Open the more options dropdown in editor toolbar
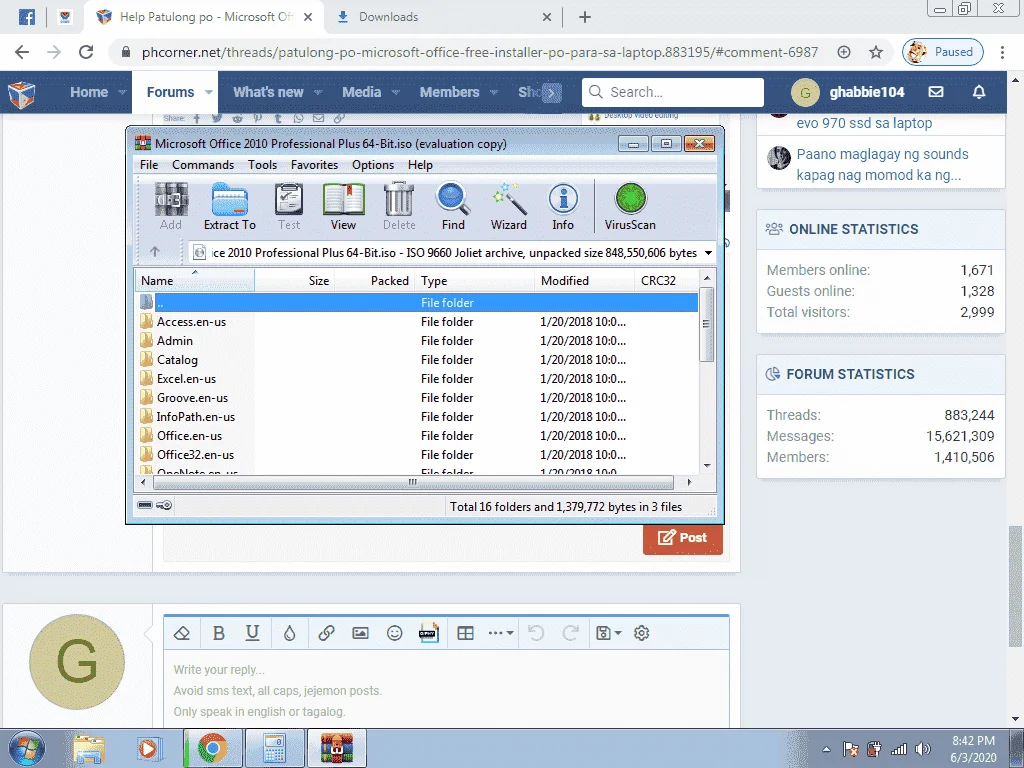1024x768 pixels. tap(501, 633)
